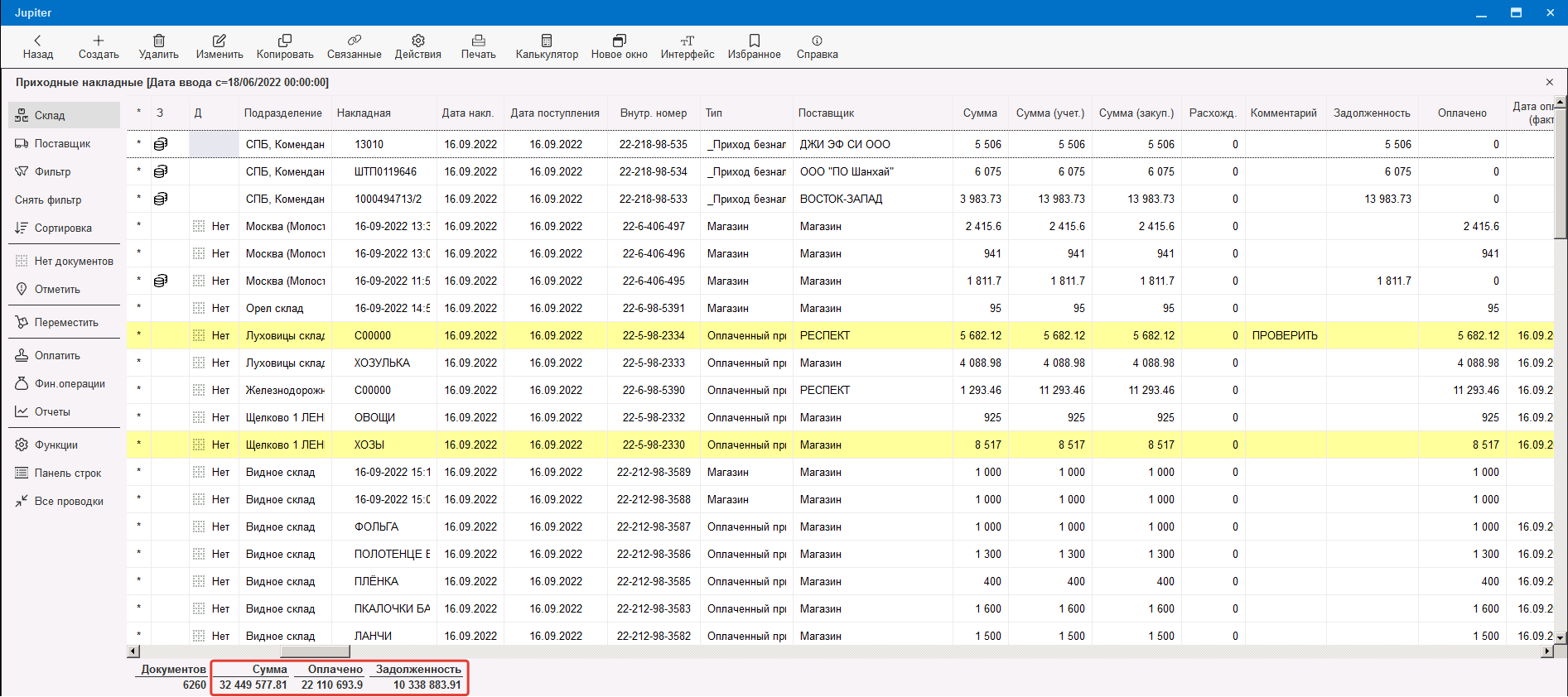Open Связанные linked documents
Screen dimensions: 1568x697
(355, 47)
